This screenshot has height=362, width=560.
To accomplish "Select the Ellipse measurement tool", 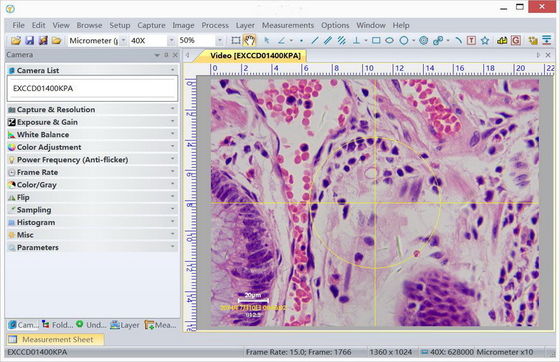I will 389,40.
